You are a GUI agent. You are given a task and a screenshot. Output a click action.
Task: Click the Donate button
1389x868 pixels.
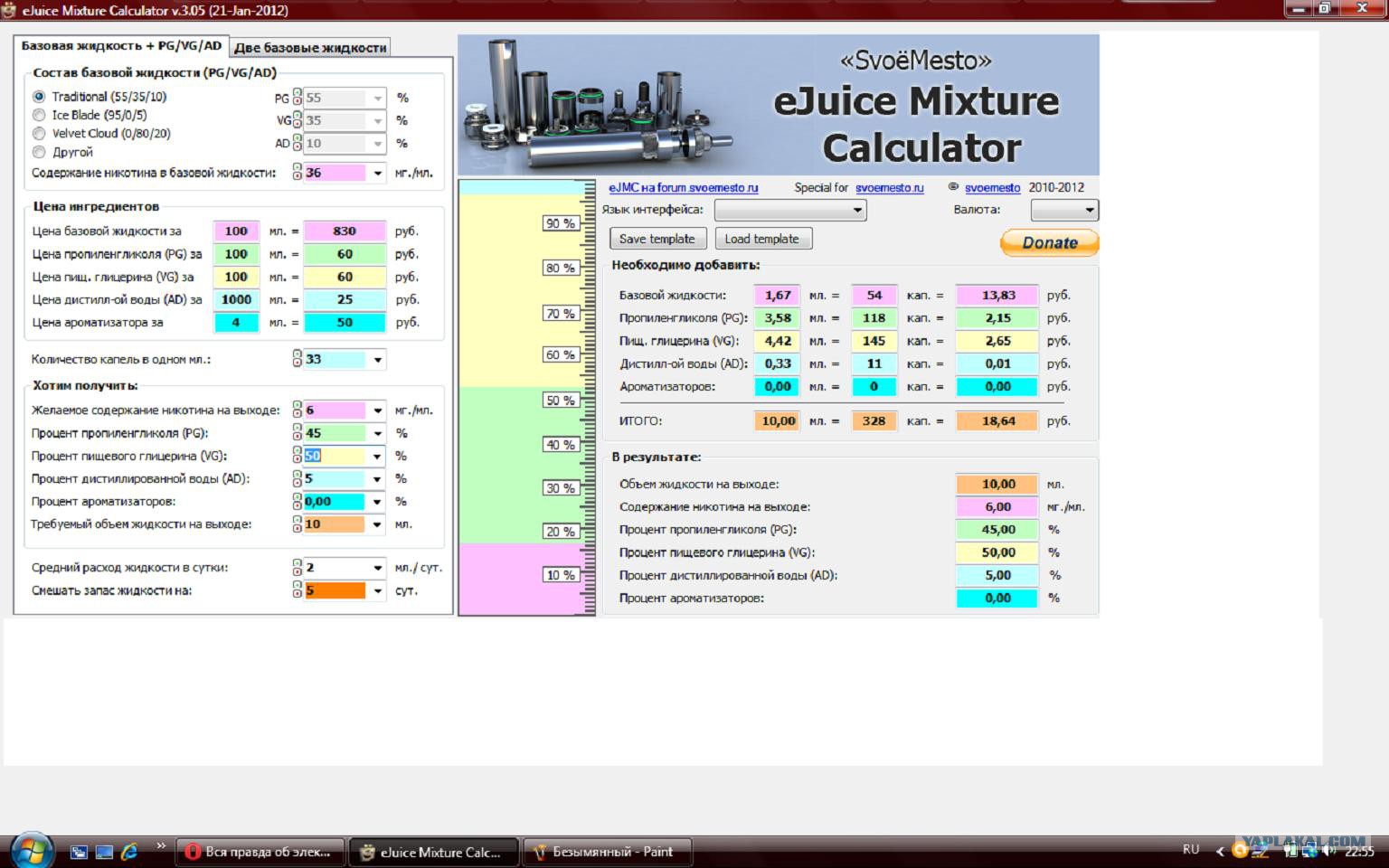[1049, 242]
